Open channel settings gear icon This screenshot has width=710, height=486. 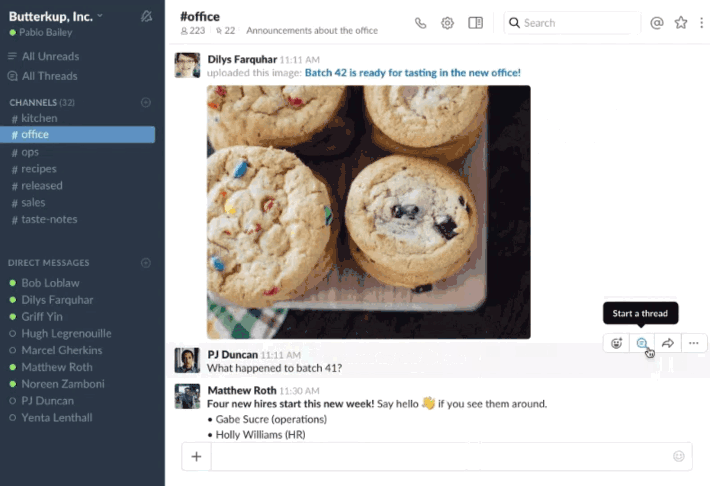click(x=447, y=23)
